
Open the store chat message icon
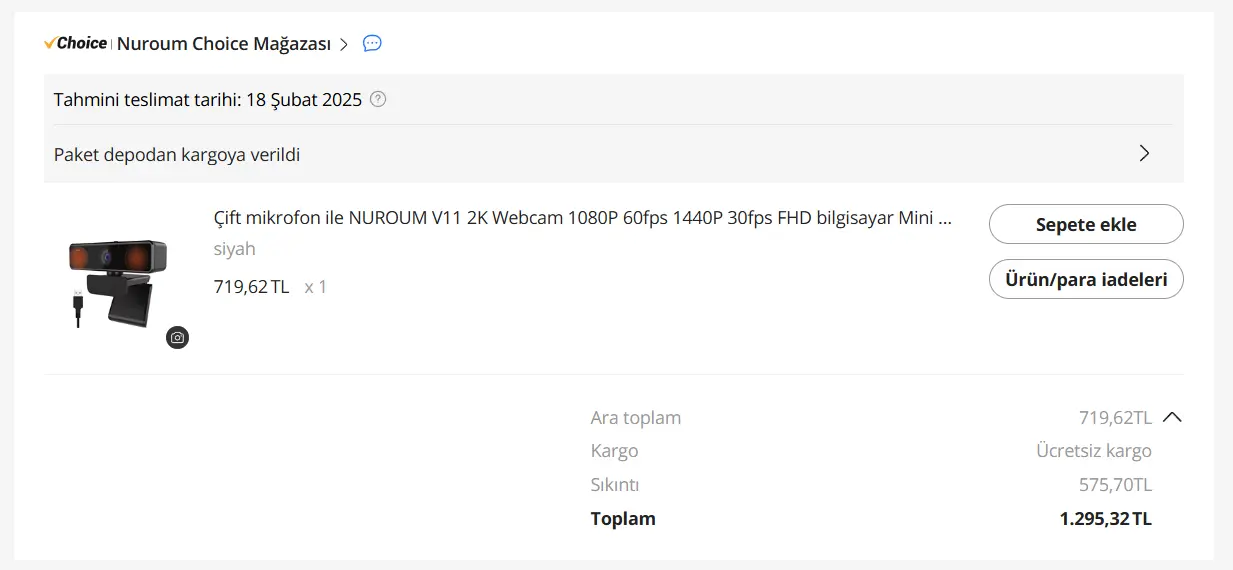pyautogui.click(x=372, y=43)
